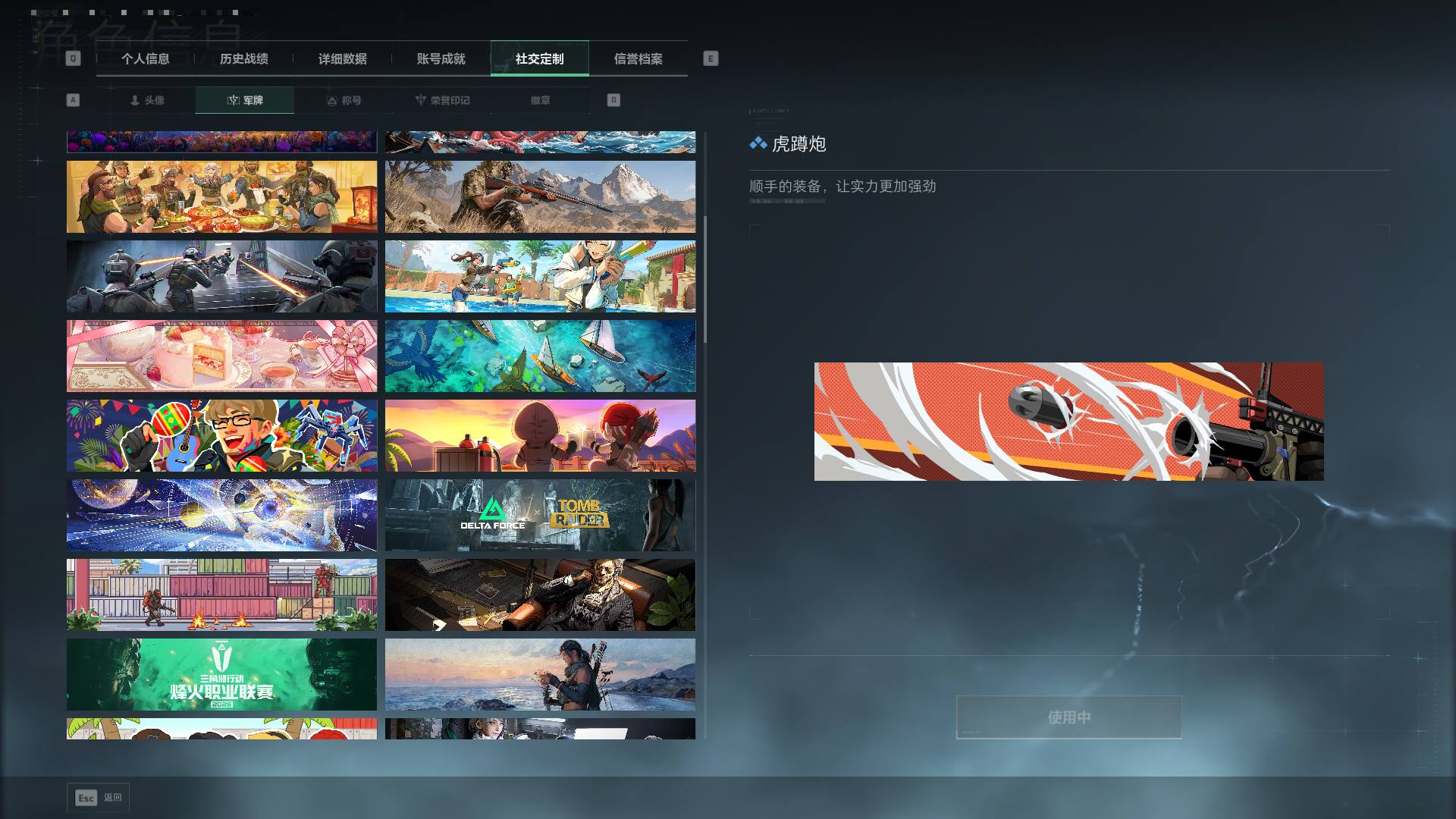Select the 军牌 sub-tab
Viewport: 1456px width, 819px height.
pyautogui.click(x=244, y=100)
